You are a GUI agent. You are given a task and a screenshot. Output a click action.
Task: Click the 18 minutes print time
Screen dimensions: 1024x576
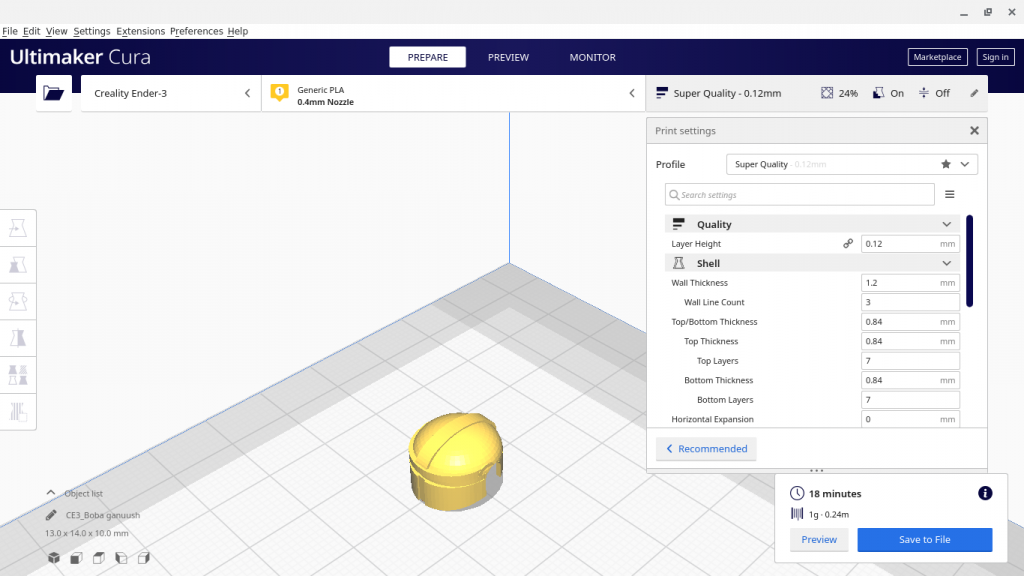click(835, 494)
